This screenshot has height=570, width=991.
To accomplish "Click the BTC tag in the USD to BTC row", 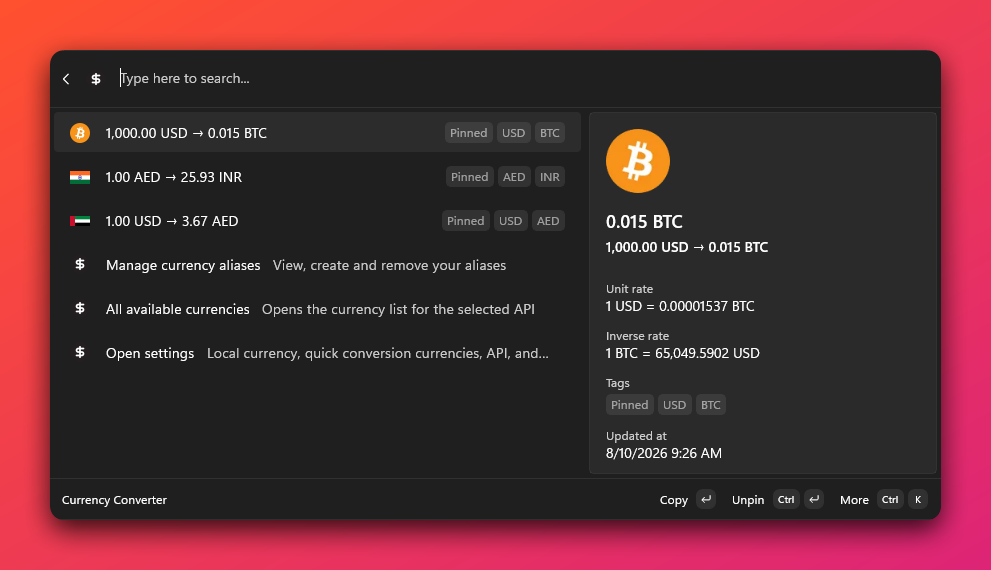I will [549, 133].
